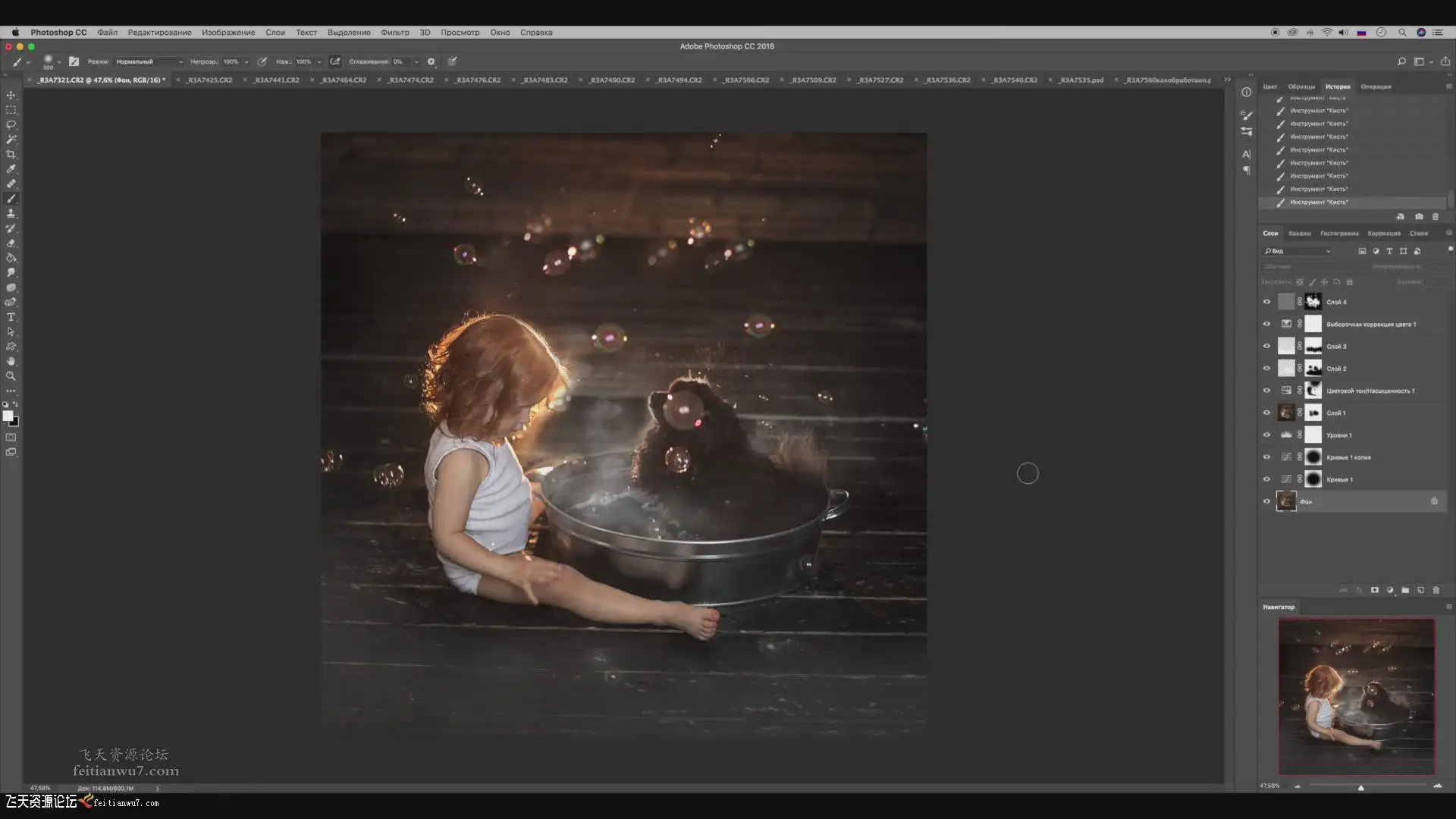Open the Character panel icon
The image size is (1456, 819).
pos(1246,154)
